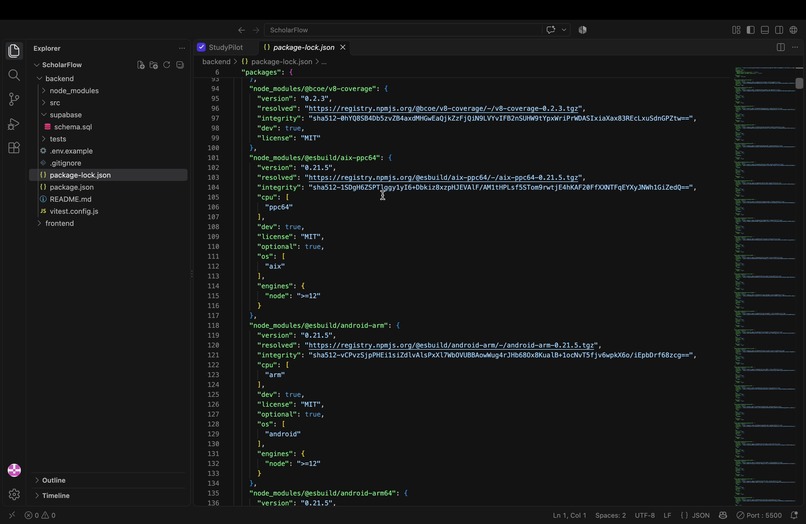Click the ScholarFlow command center search box
This screenshot has width=806, height=524.
pyautogui.click(x=402, y=30)
